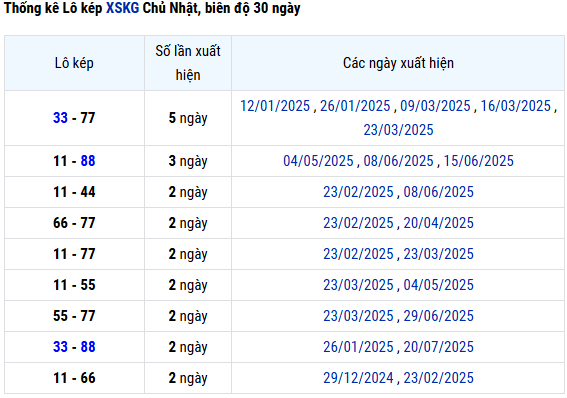Click date 12/01/2025 in 33 - 77 row
This screenshot has width=567, height=398.
pos(275,106)
